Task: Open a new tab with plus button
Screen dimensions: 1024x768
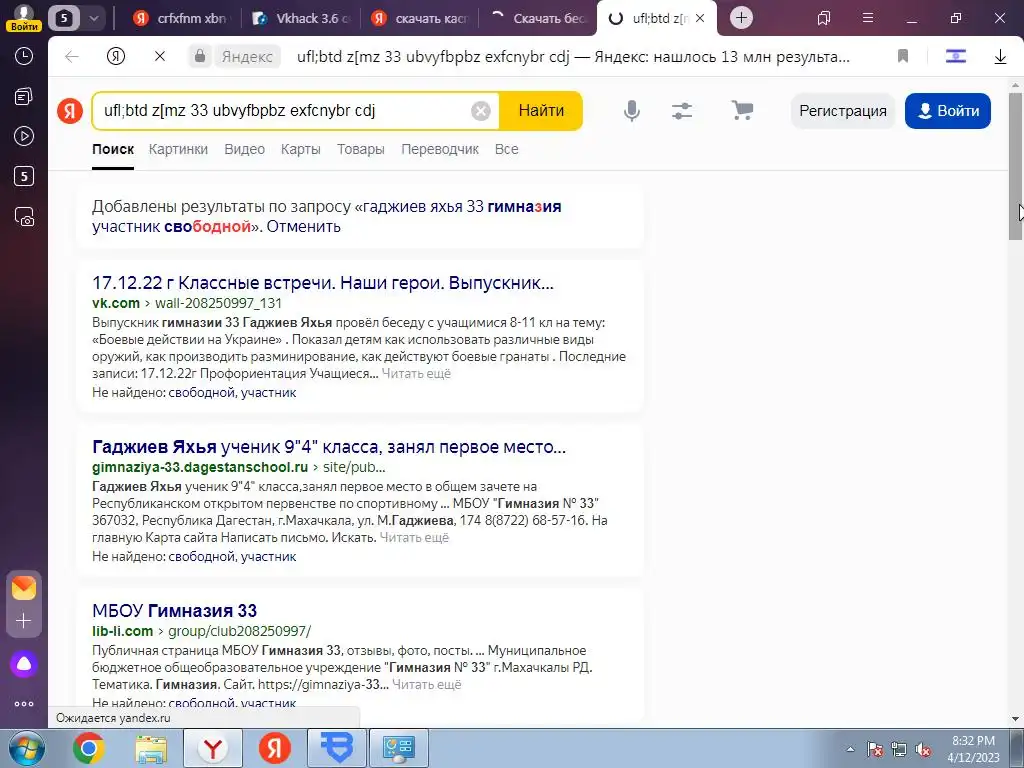Action: 741,18
